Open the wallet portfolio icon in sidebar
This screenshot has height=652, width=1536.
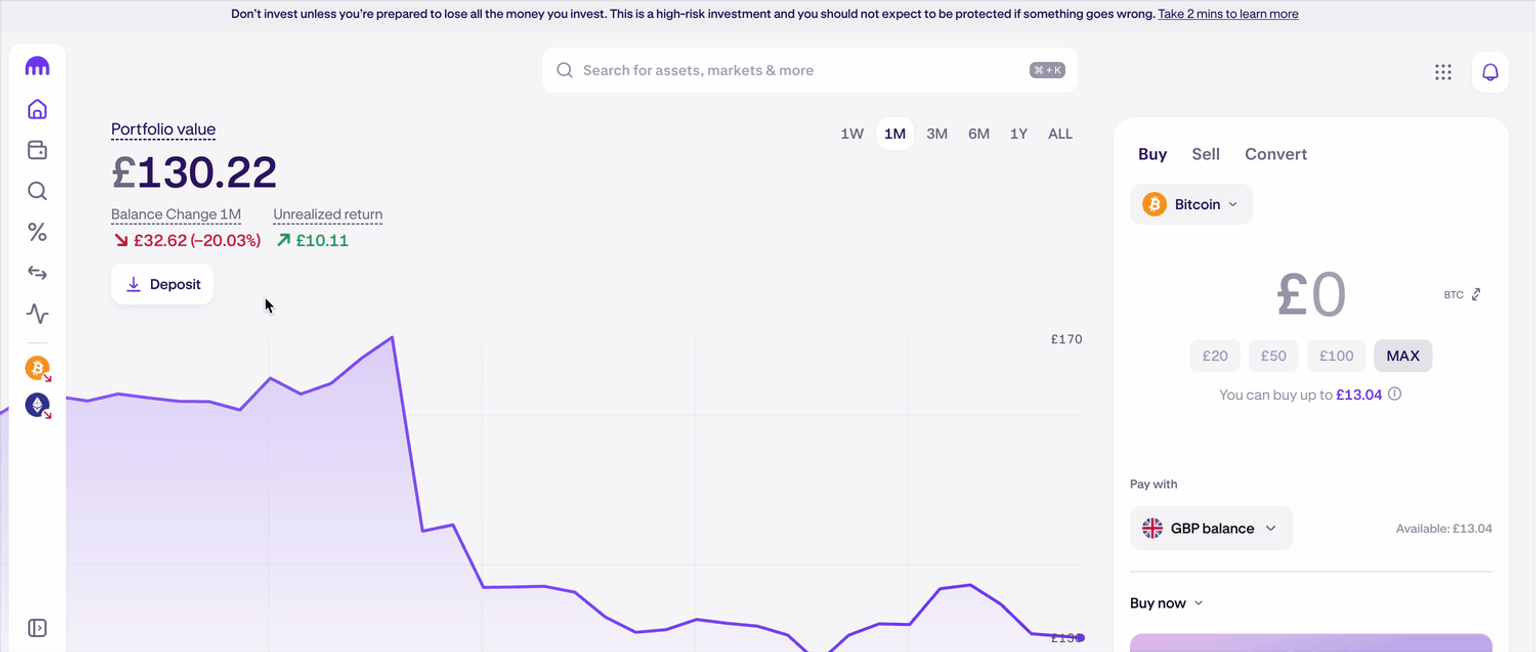(x=37, y=150)
